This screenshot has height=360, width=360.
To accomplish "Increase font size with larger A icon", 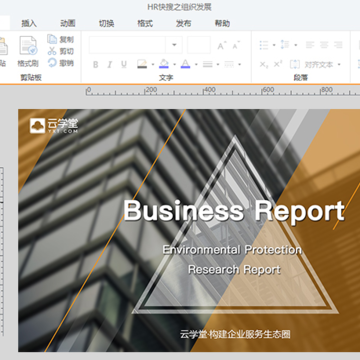I will pyautogui.click(x=221, y=45).
